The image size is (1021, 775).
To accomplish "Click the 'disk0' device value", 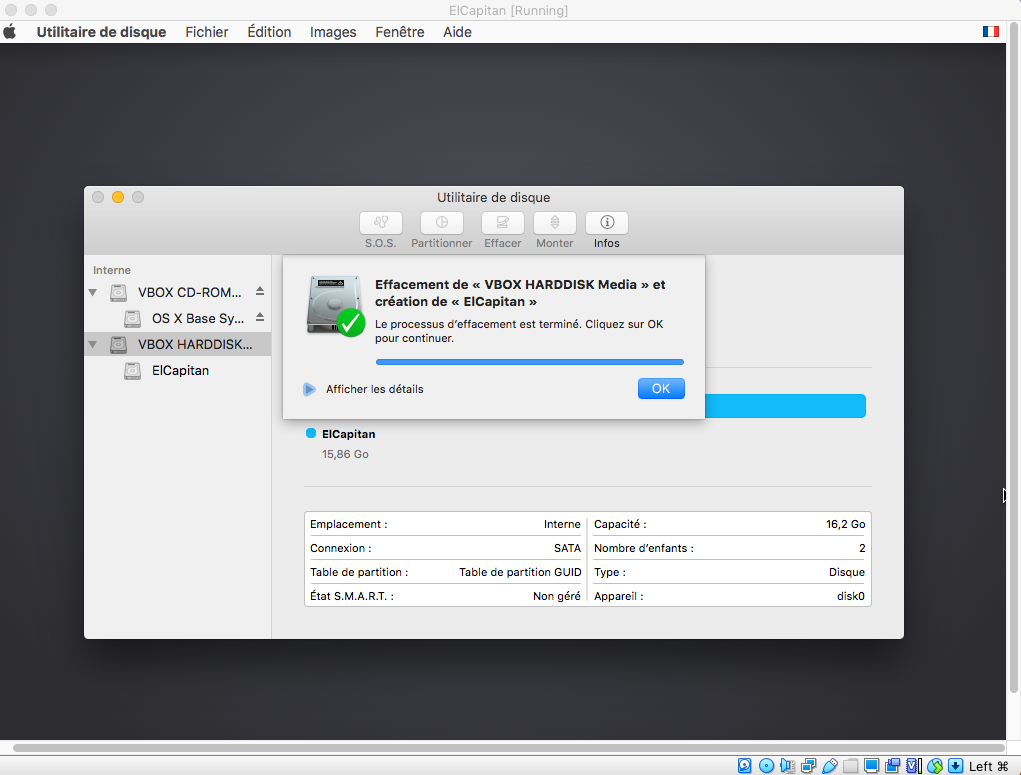I will (850, 597).
